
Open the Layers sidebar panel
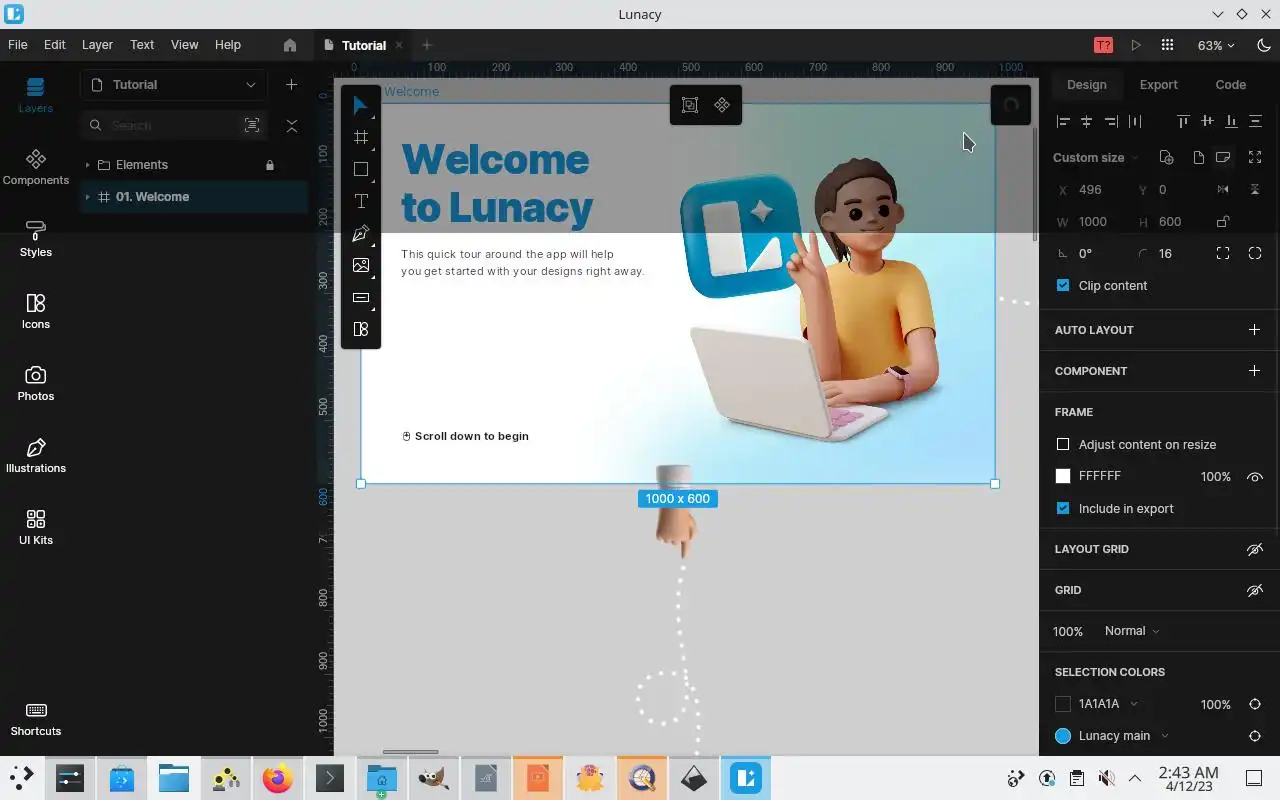click(36, 95)
